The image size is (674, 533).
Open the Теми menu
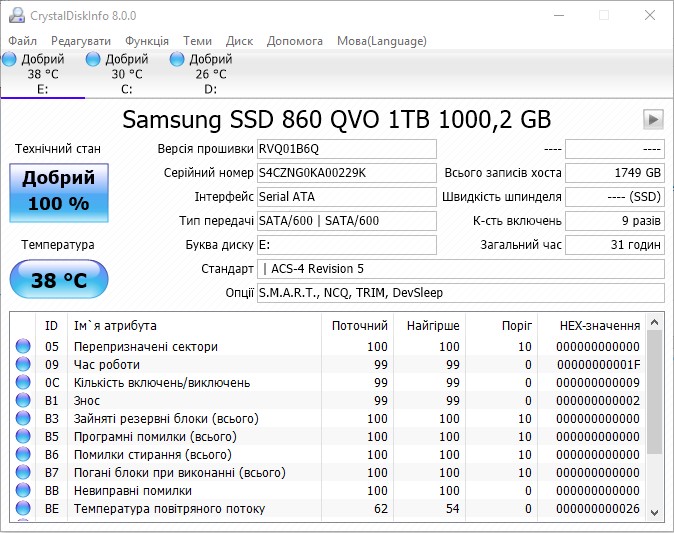pos(197,41)
